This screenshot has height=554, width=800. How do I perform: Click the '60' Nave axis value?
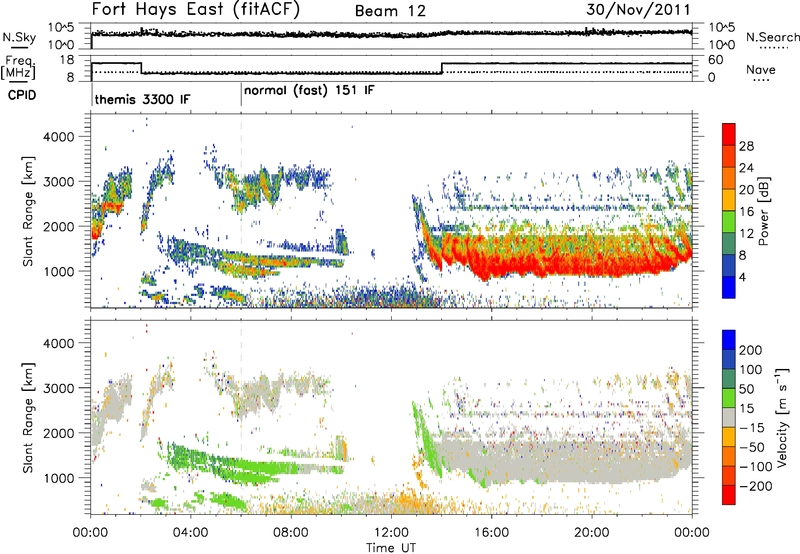point(716,60)
